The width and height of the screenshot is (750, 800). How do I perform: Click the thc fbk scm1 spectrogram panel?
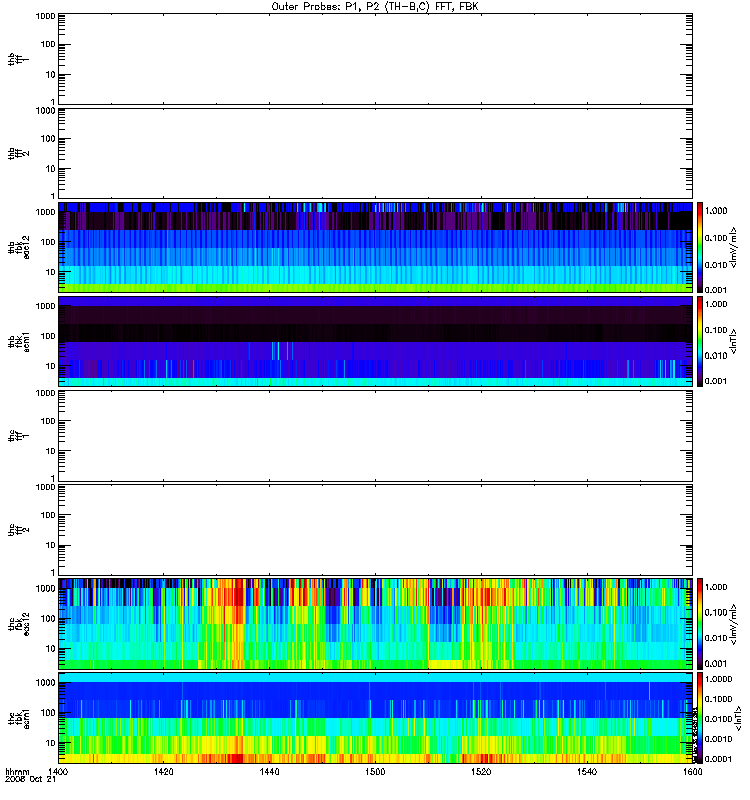(x=374, y=717)
